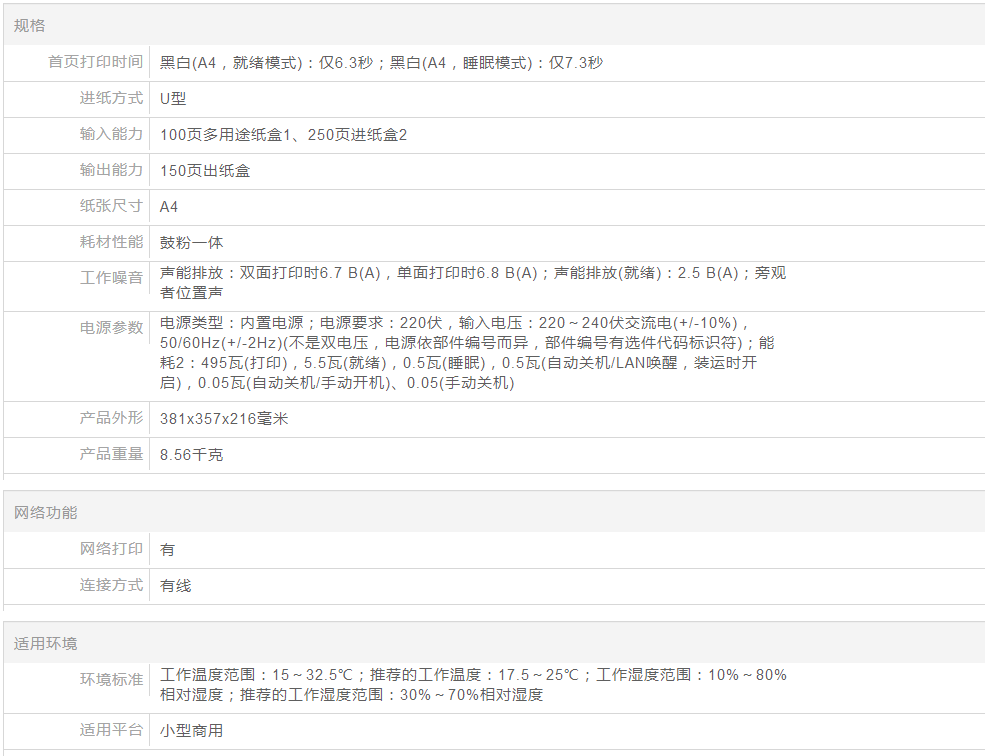Click the 环境标准 label

tap(111, 680)
